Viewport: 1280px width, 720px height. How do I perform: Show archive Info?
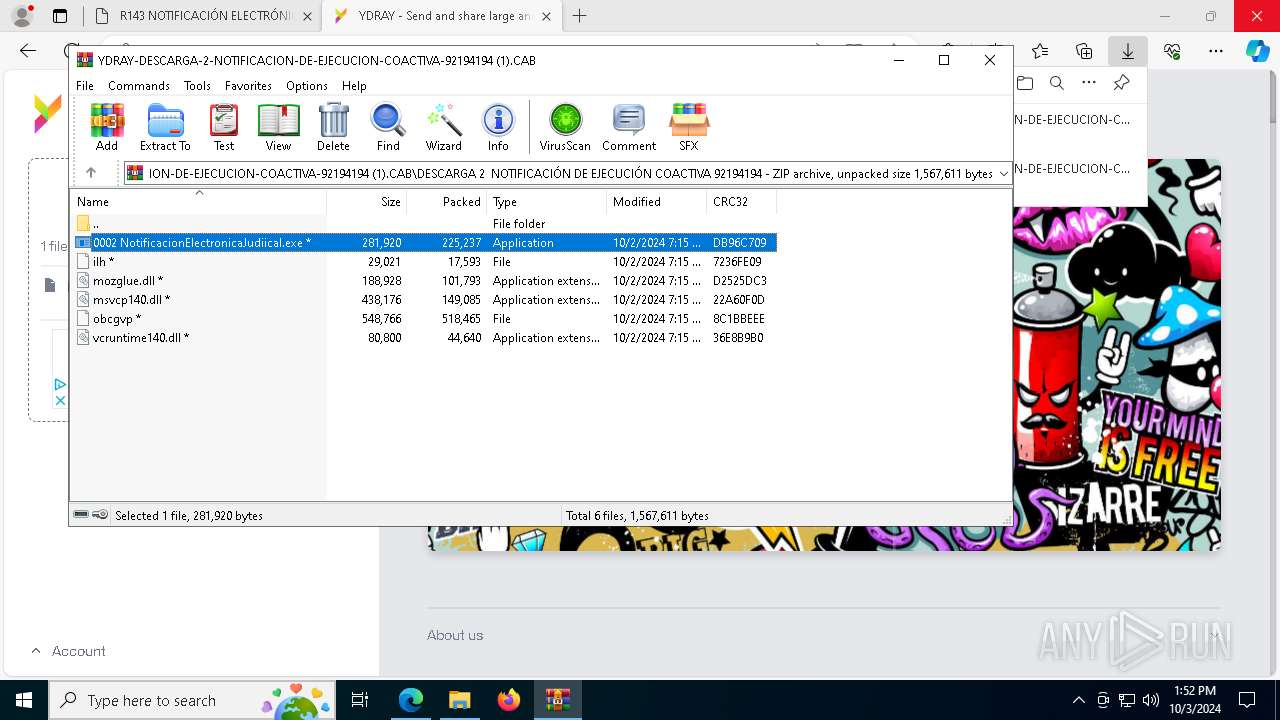(x=498, y=127)
